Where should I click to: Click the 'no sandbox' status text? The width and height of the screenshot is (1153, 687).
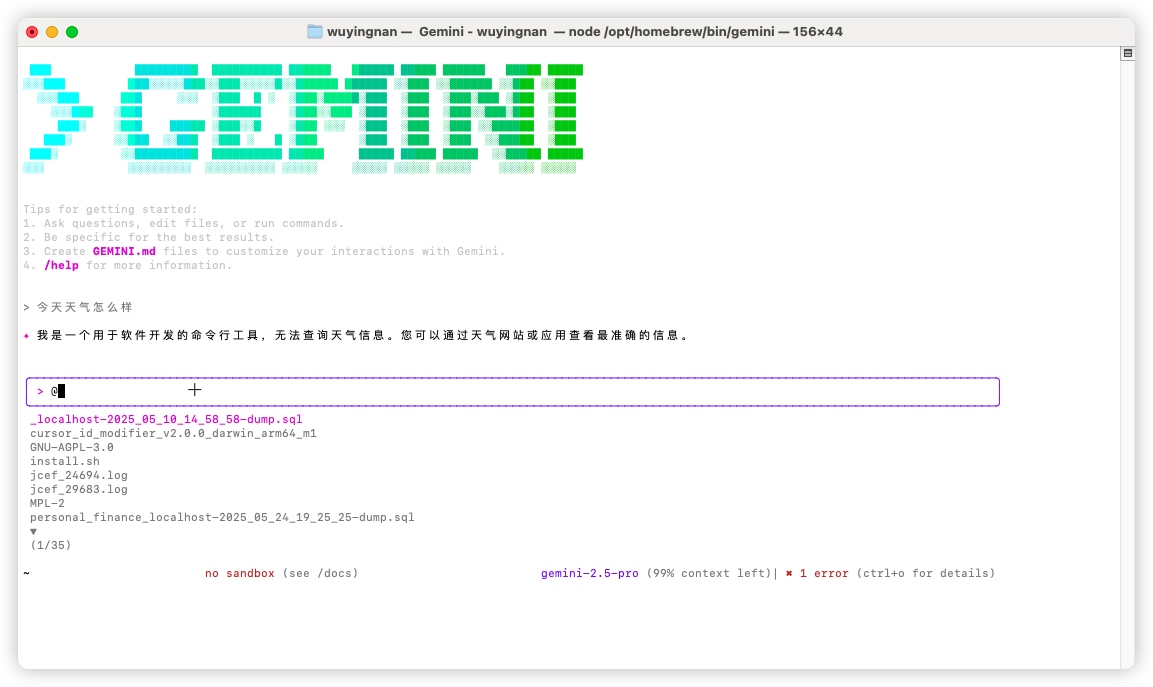pyautogui.click(x=240, y=573)
